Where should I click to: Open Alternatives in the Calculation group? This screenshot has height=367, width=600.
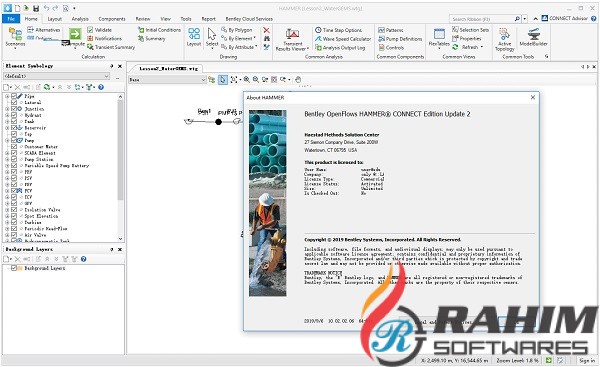pyautogui.click(x=44, y=29)
